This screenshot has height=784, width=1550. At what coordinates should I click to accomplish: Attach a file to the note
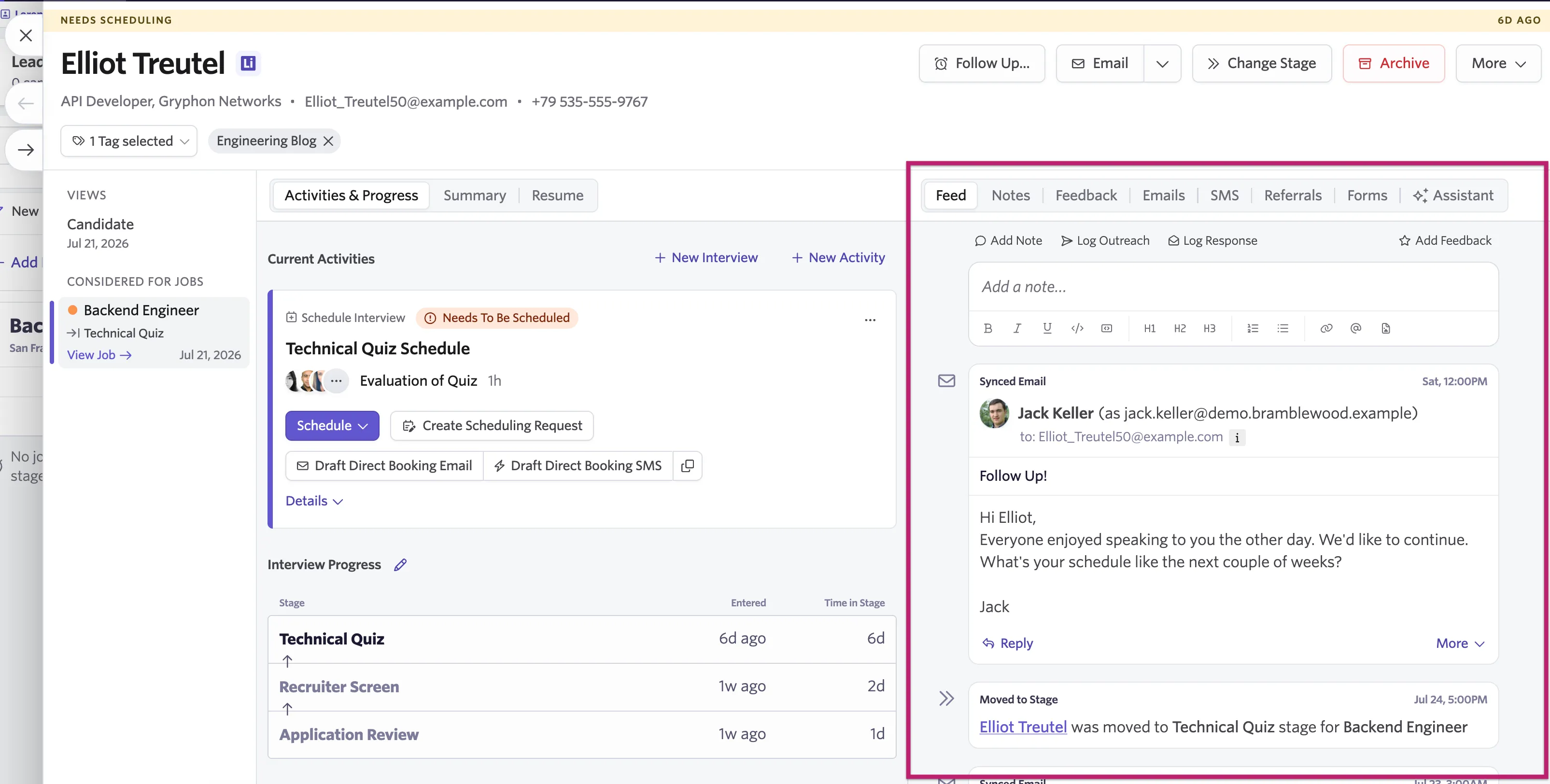pos(1386,328)
